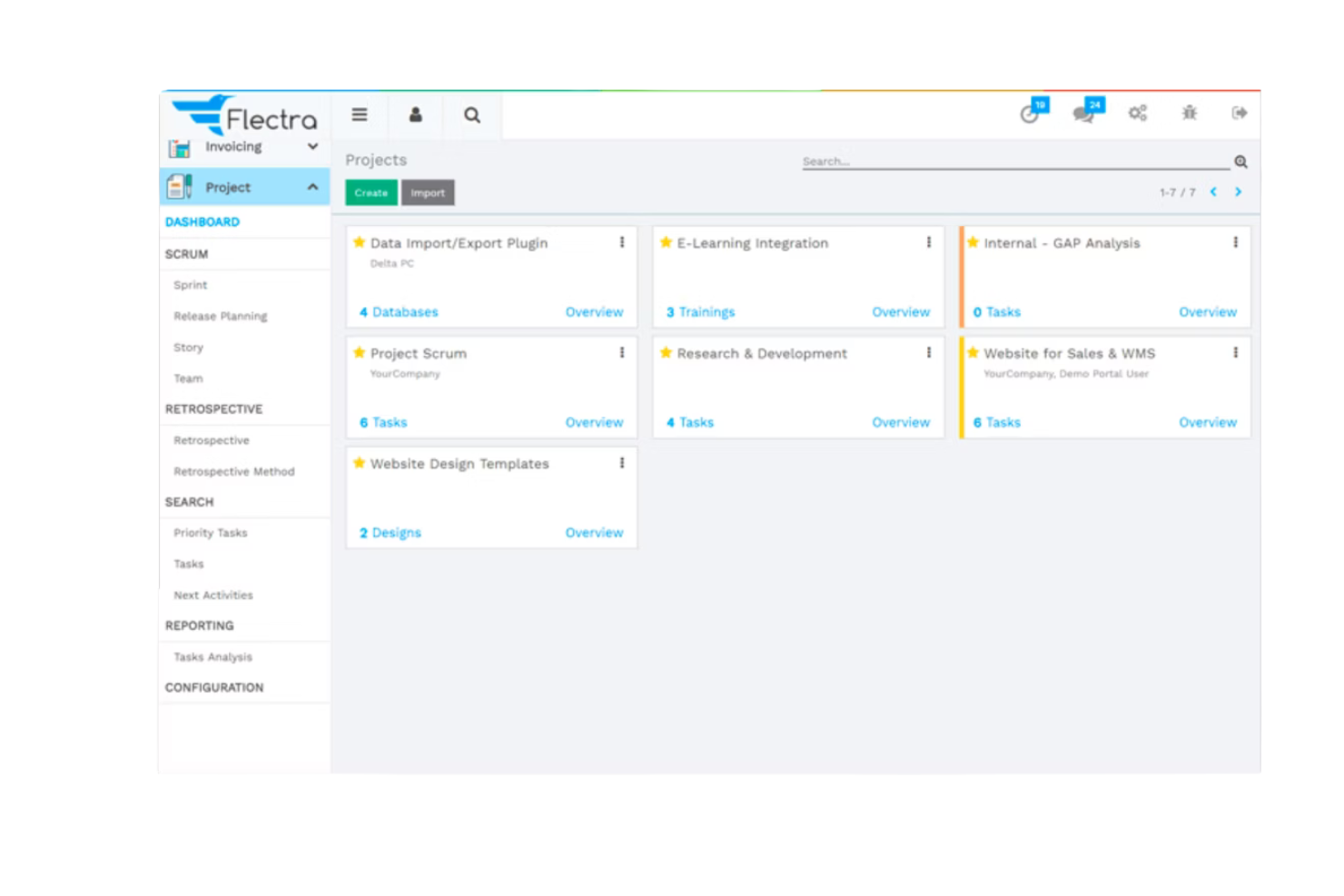This screenshot has width=1344, height=896.
Task: Open the user profile icon
Action: [x=416, y=115]
